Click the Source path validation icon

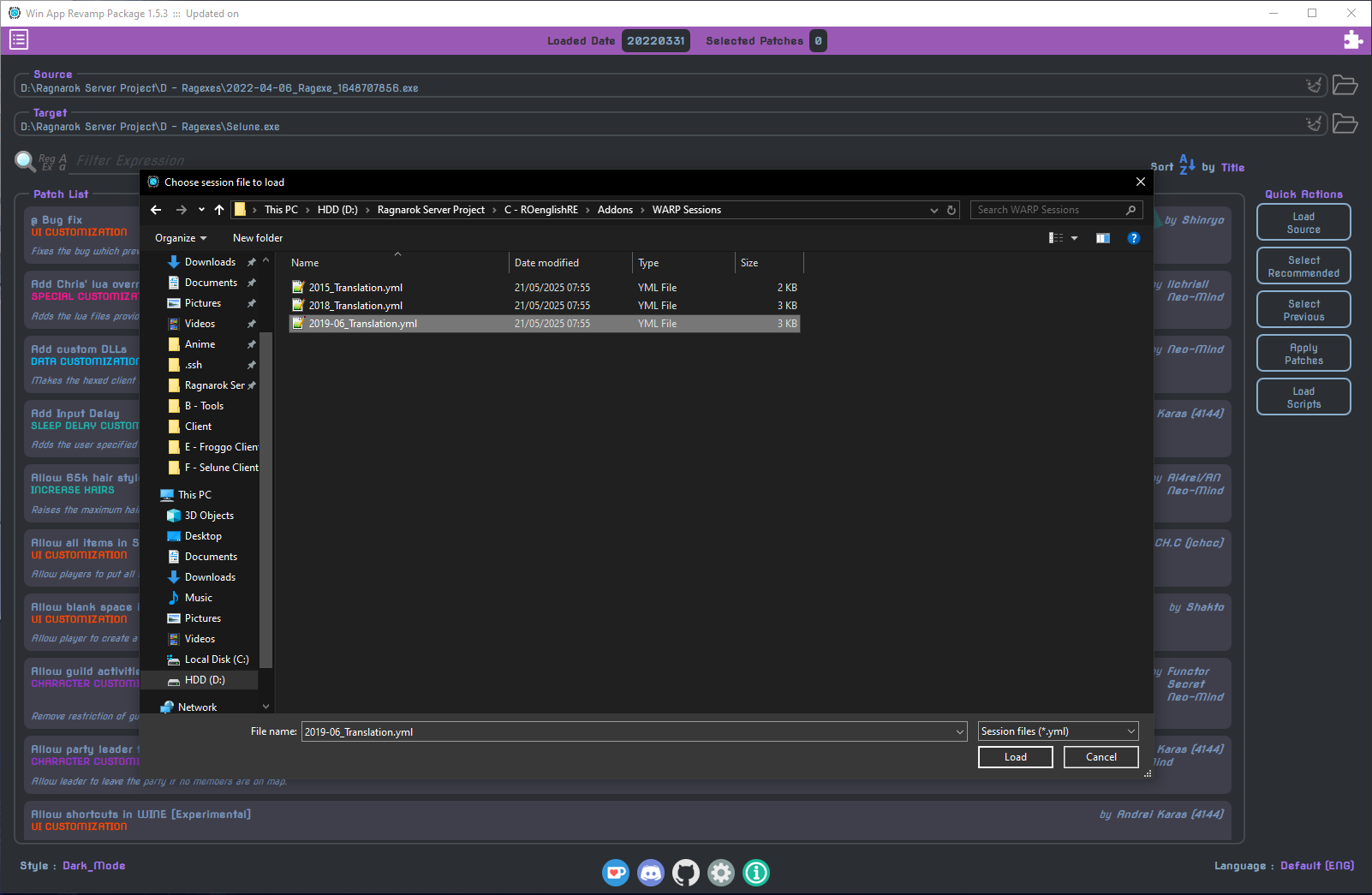[x=1314, y=86]
